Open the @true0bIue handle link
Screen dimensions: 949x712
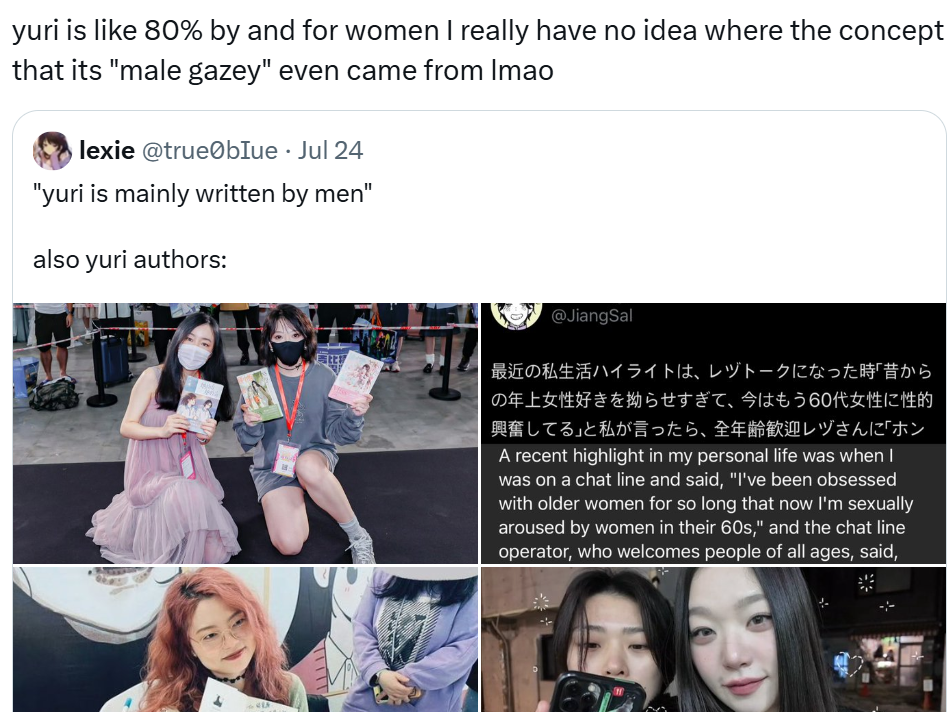point(209,150)
